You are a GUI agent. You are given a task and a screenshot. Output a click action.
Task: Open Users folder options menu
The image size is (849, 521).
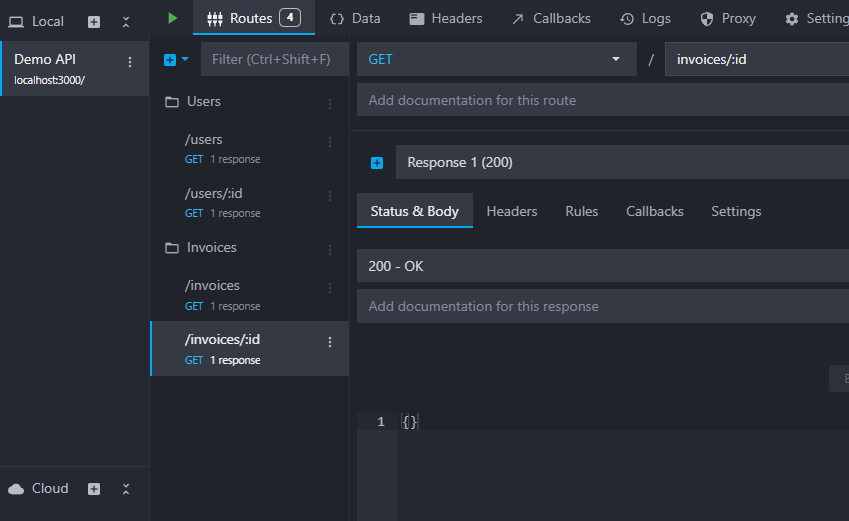pyautogui.click(x=330, y=103)
